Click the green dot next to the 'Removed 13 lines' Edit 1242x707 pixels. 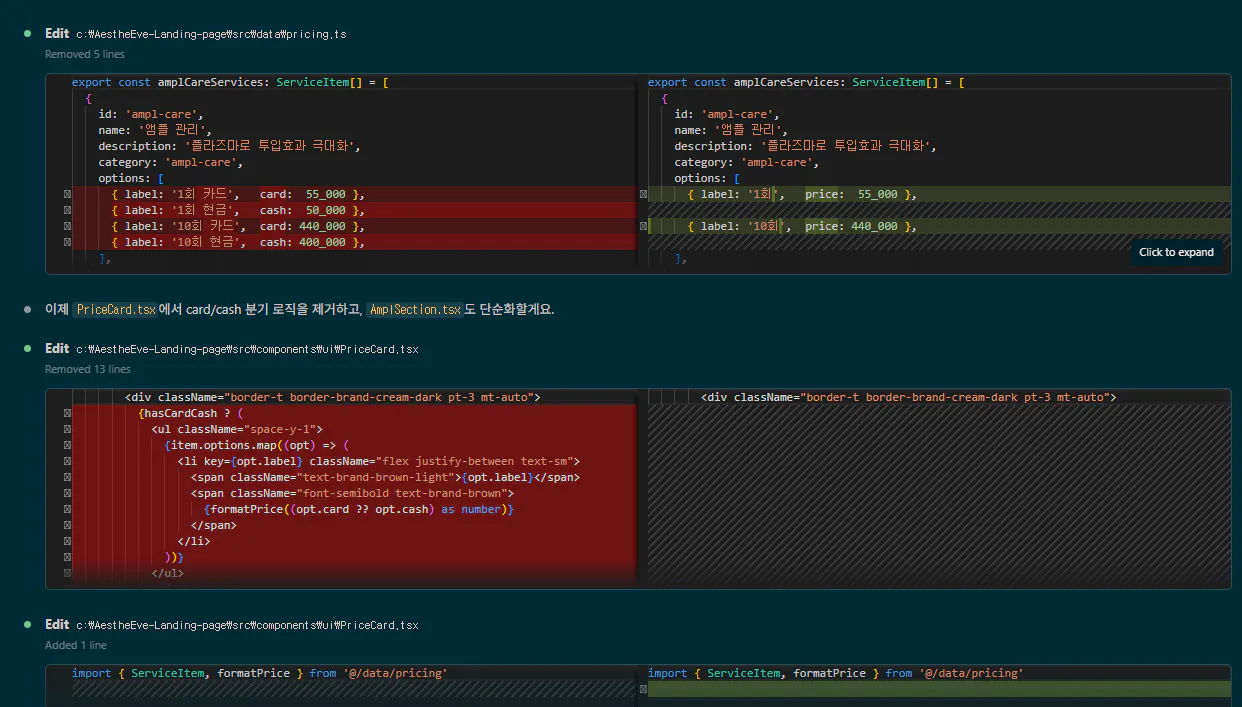(x=28, y=349)
